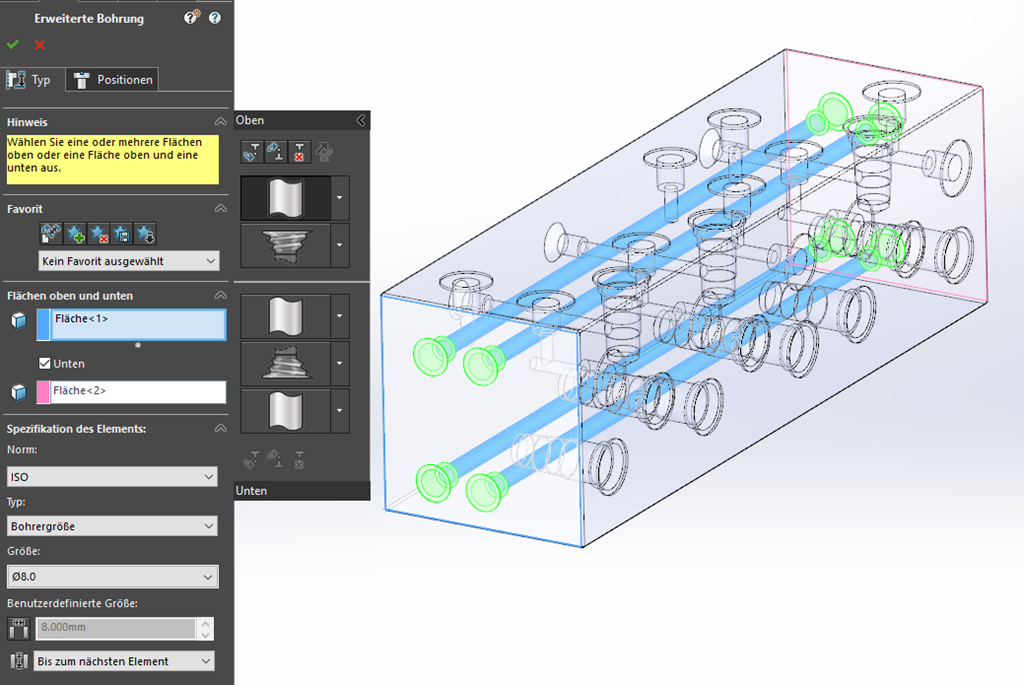Click the face cube icon beside Fläche<2>
Image resolution: width=1024 pixels, height=685 pixels.
19,392
